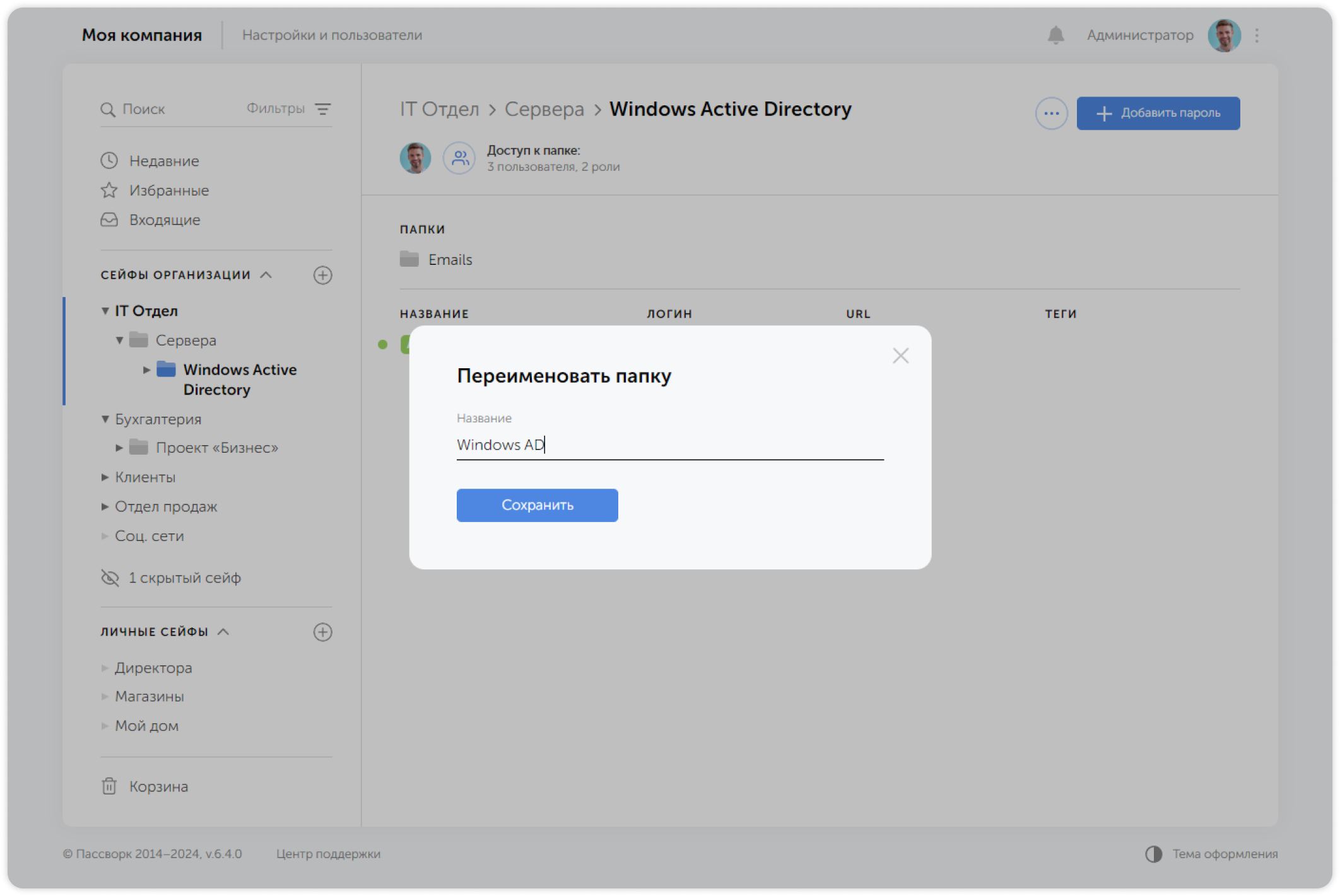Collapse the Бухгалтерия safe
The height and width of the screenshot is (896, 1340).
point(105,419)
